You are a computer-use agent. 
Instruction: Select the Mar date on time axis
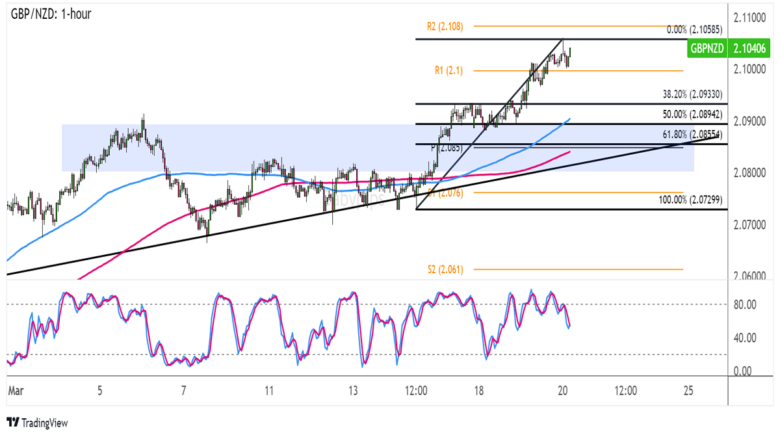[16, 390]
